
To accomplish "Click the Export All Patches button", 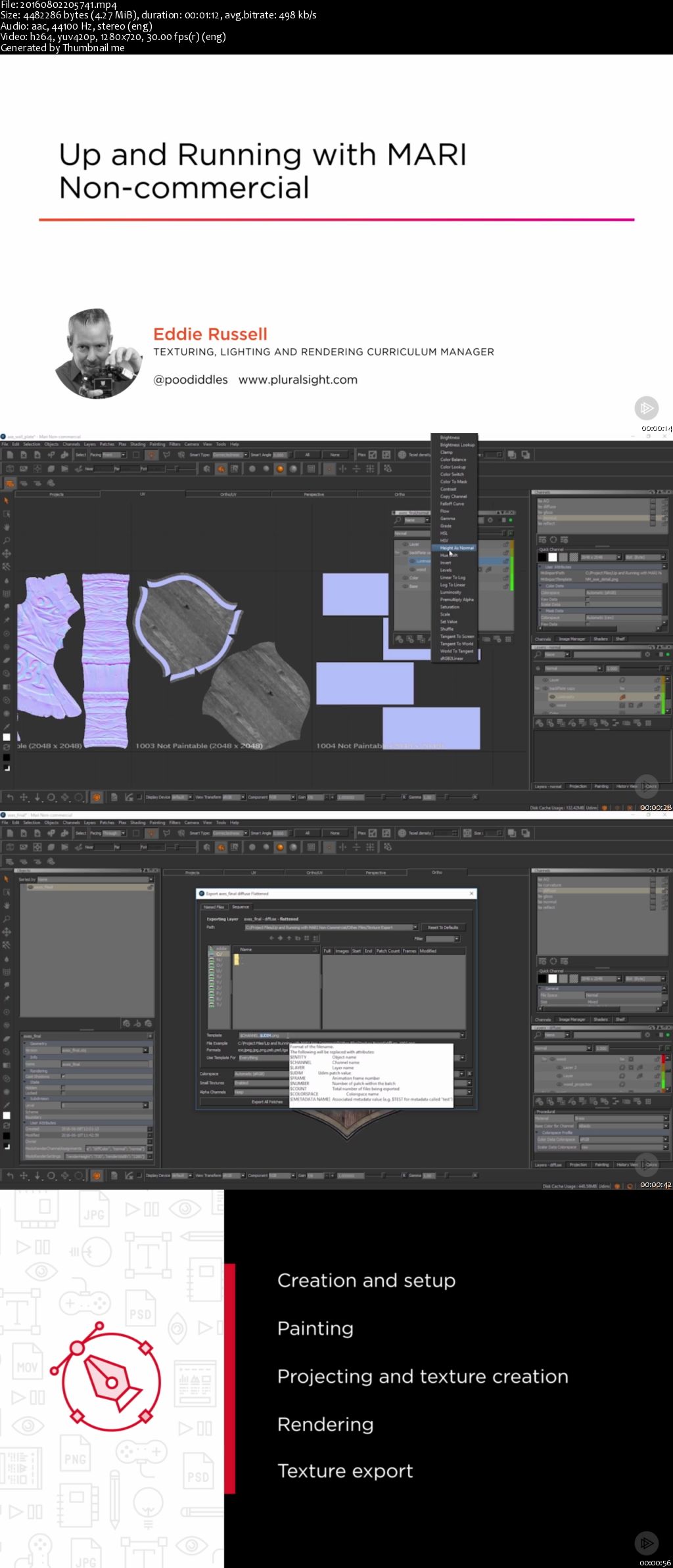I will (267, 1102).
